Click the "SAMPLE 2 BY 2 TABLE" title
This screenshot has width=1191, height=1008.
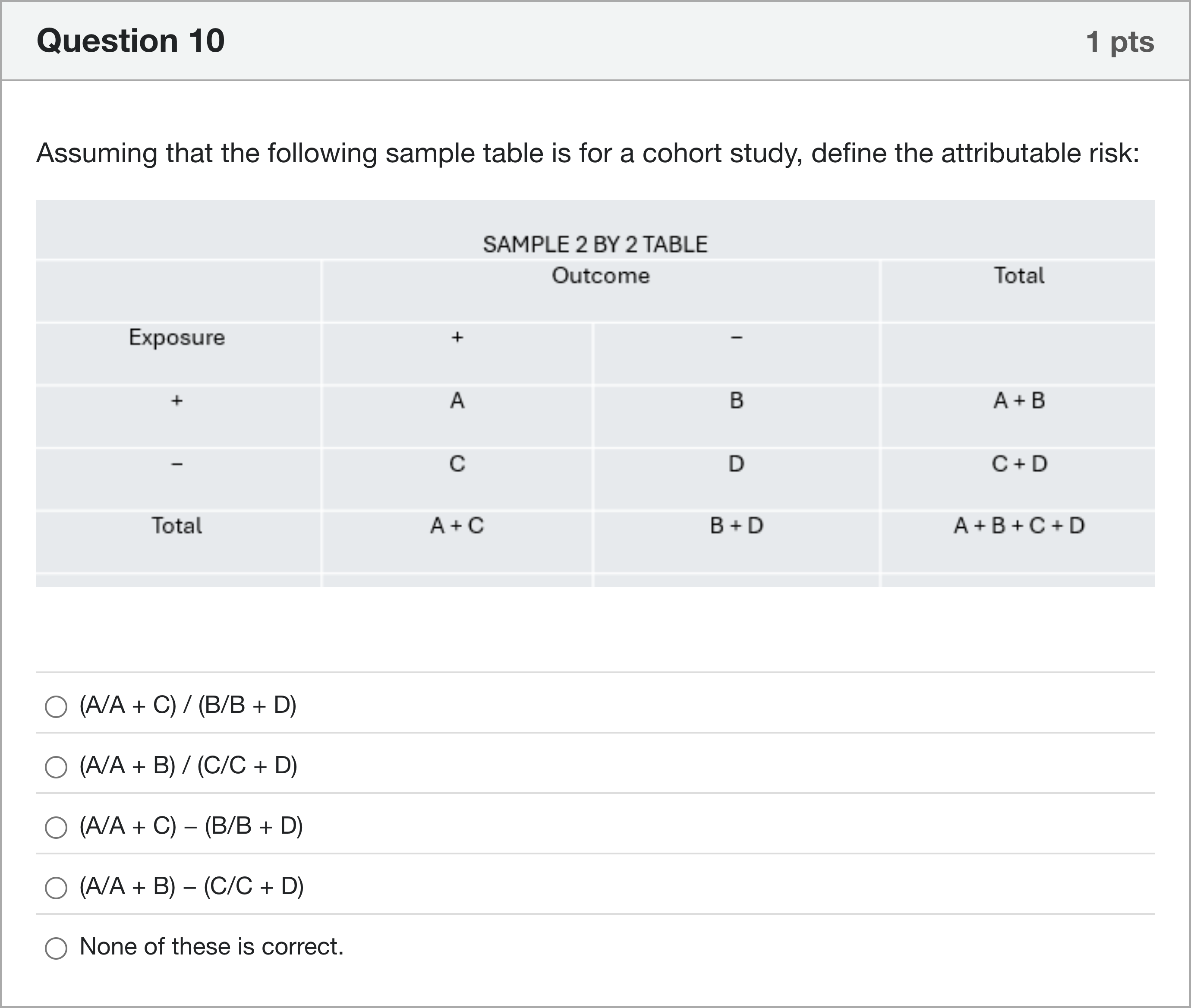point(595,245)
